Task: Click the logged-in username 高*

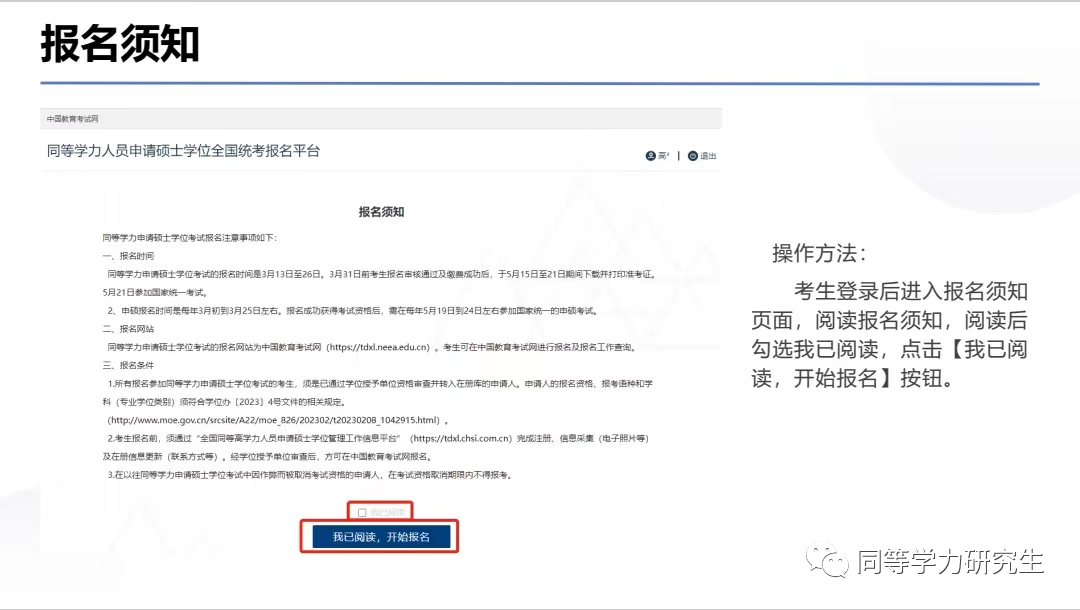Action: (664, 156)
